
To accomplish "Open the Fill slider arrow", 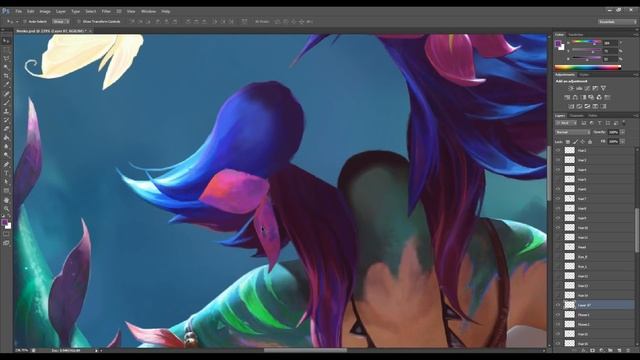I will pyautogui.click(x=623, y=142).
